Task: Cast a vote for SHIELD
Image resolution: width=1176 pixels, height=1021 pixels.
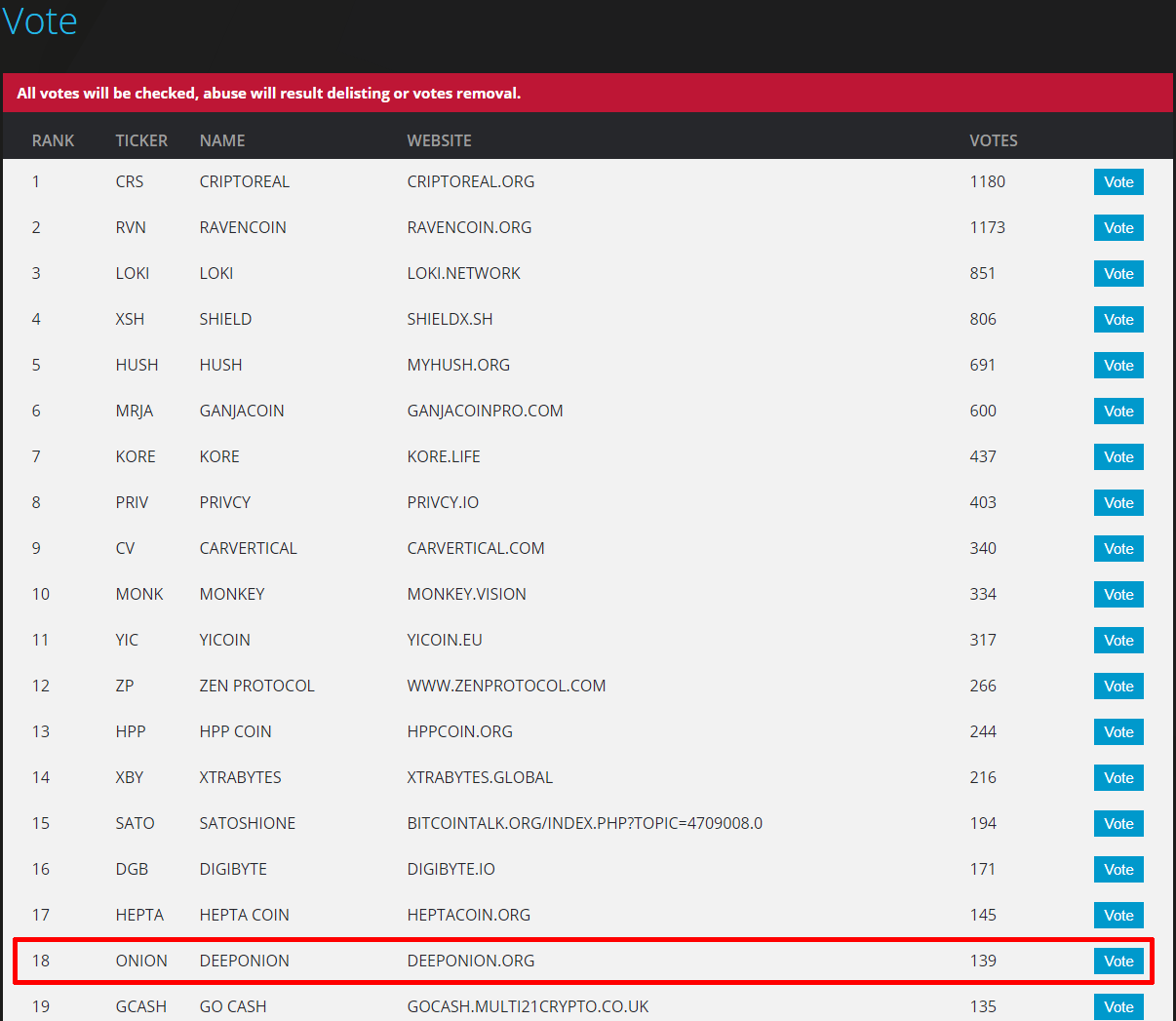Action: point(1118,320)
